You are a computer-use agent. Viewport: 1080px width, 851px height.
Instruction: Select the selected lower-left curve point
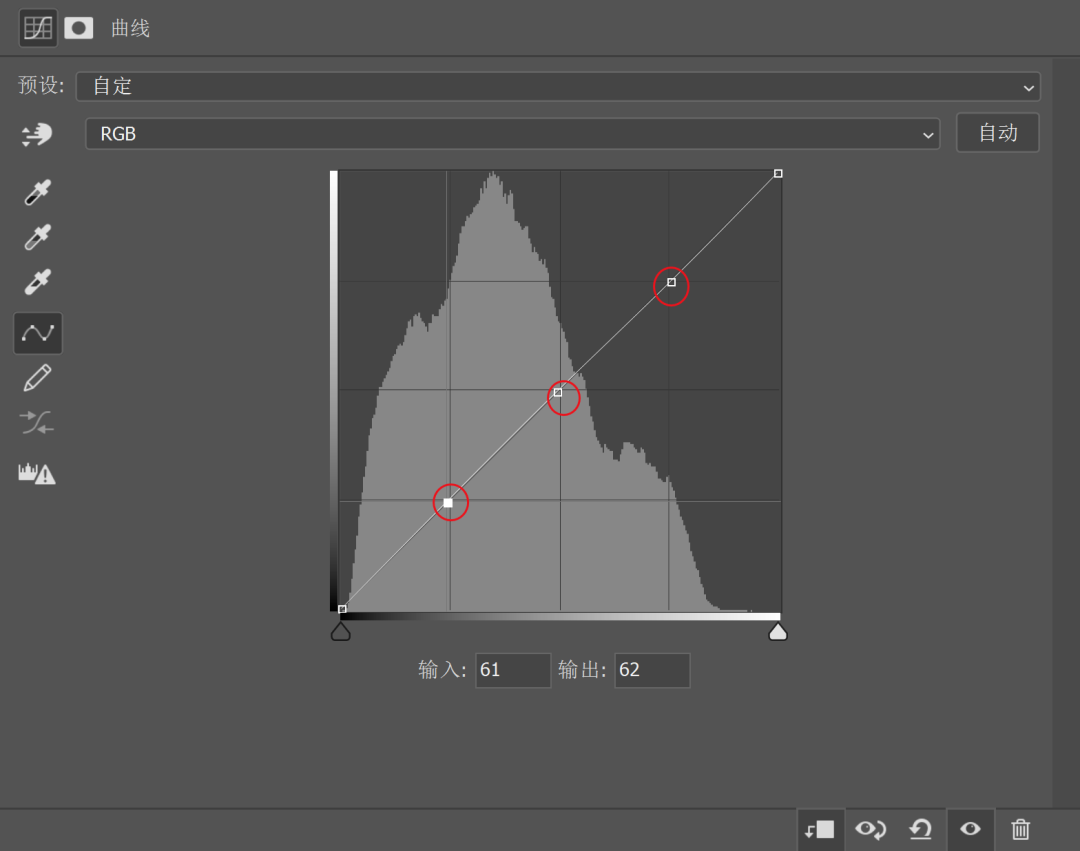(448, 503)
